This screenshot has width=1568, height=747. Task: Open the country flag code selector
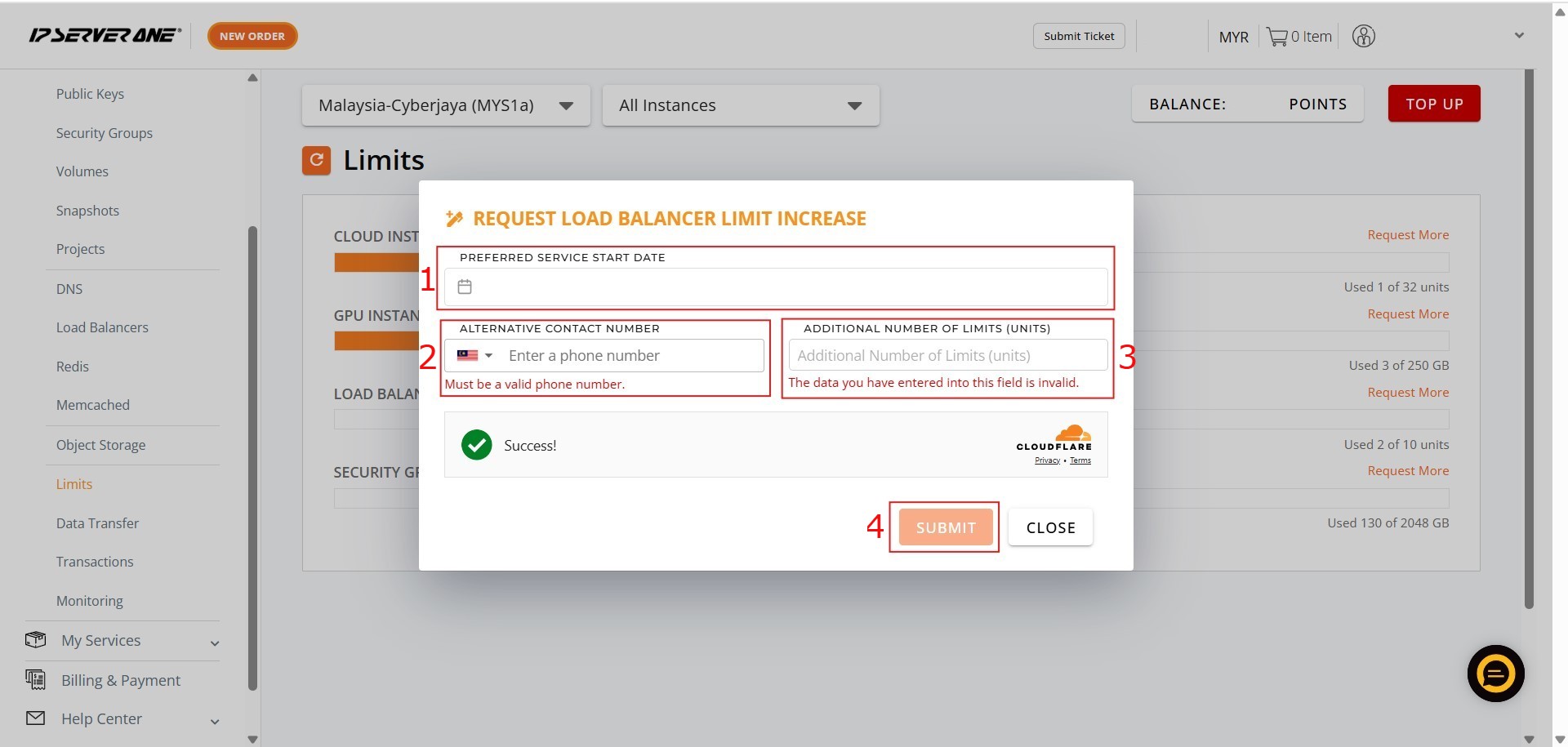coord(474,355)
